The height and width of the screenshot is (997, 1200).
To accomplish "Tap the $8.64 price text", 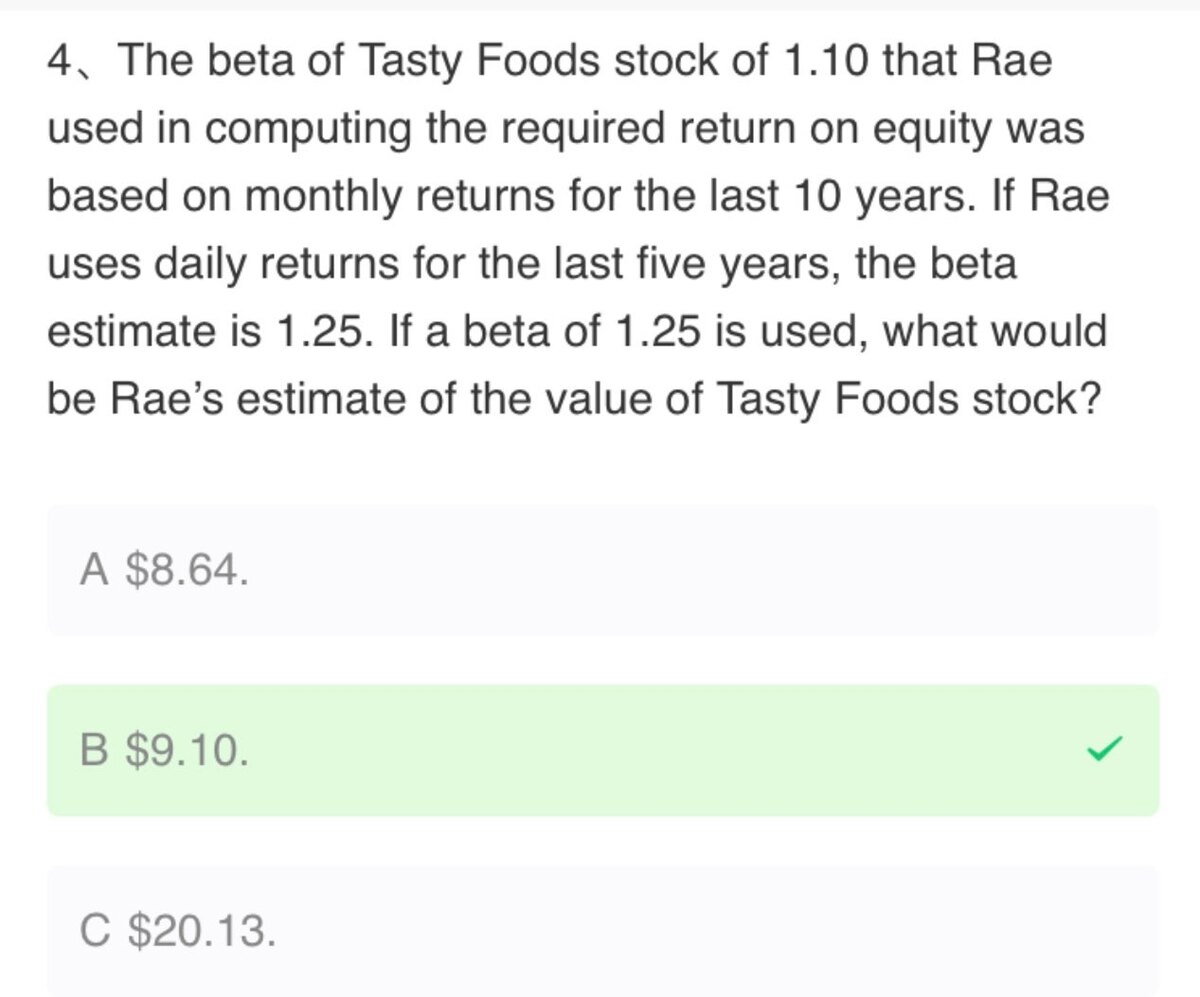I will point(185,570).
